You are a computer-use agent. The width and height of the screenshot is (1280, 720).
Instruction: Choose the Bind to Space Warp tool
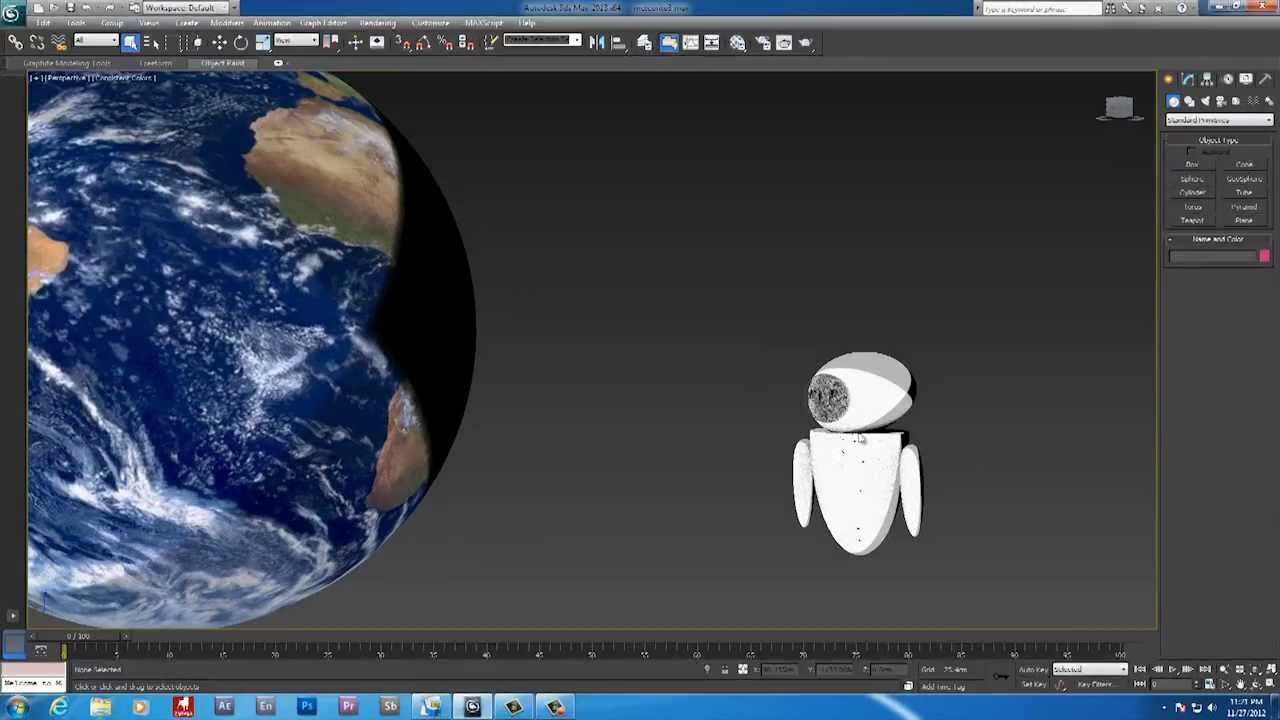58,42
